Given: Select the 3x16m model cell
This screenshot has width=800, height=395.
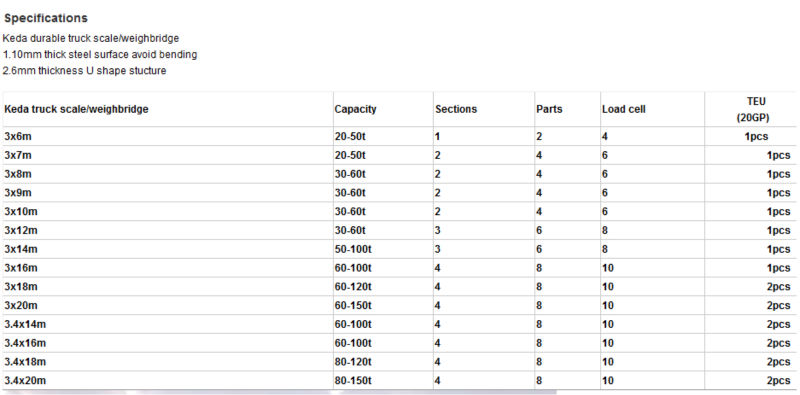Looking at the screenshot, I should coord(21,268).
